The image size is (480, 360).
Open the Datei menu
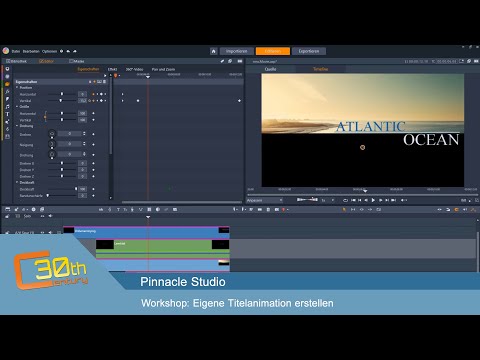tap(16, 51)
